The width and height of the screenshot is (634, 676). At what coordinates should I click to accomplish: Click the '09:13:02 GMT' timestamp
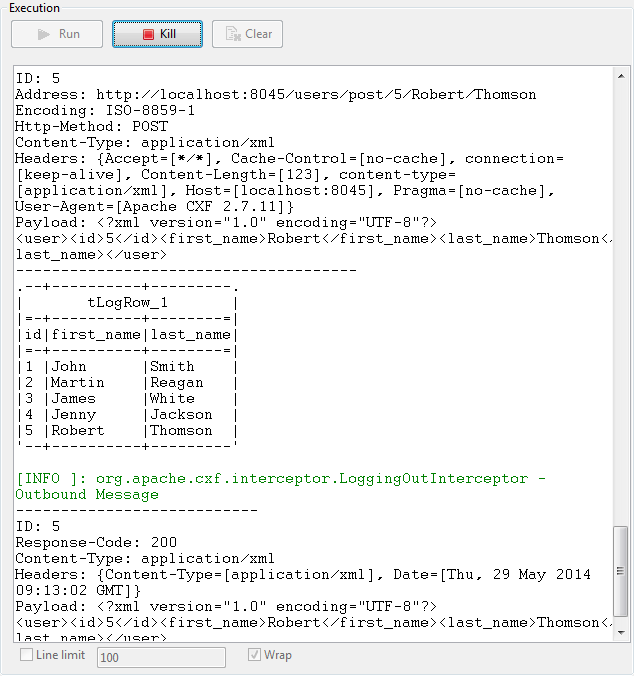click(69, 590)
